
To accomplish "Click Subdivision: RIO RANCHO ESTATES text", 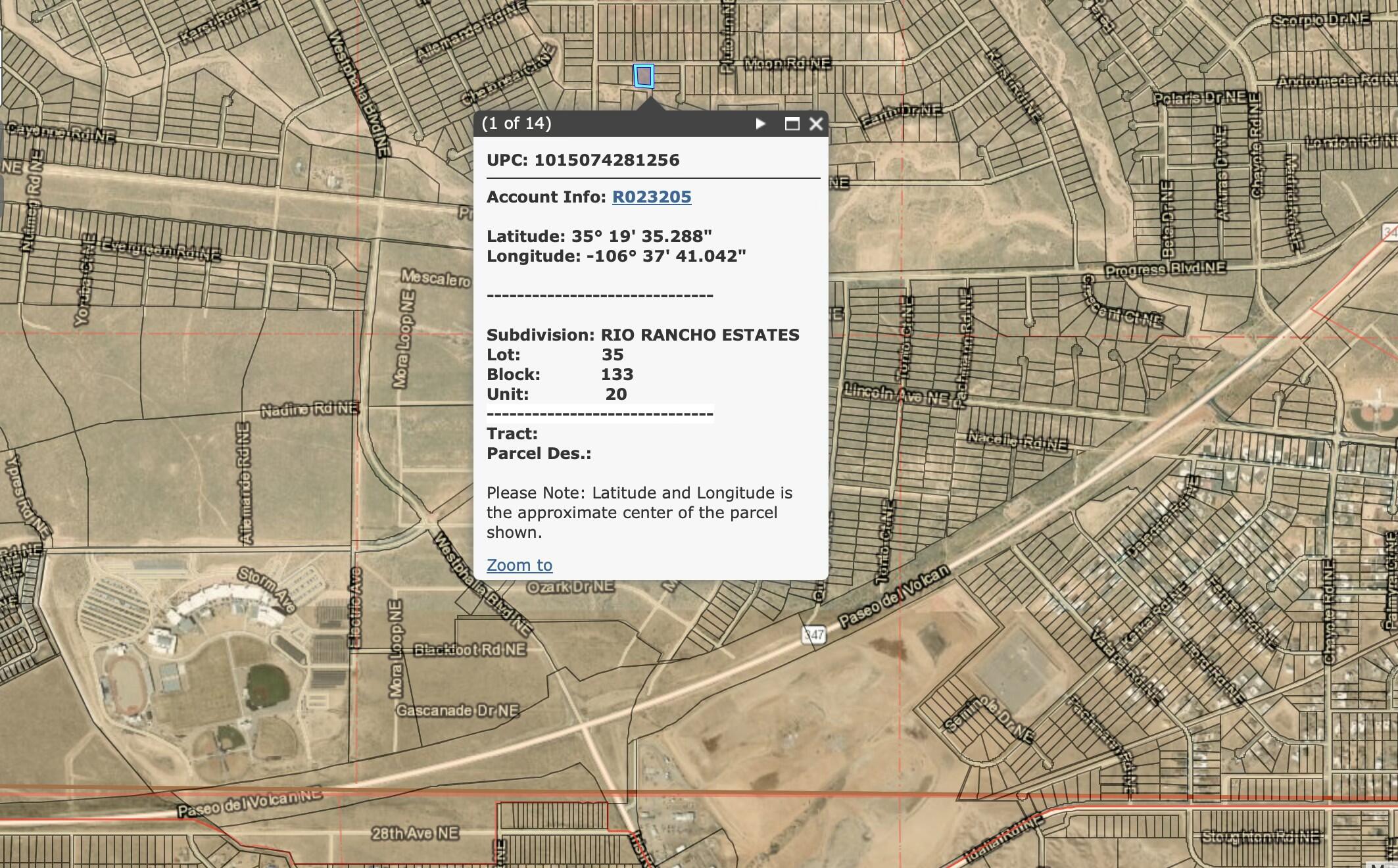I will (x=643, y=335).
